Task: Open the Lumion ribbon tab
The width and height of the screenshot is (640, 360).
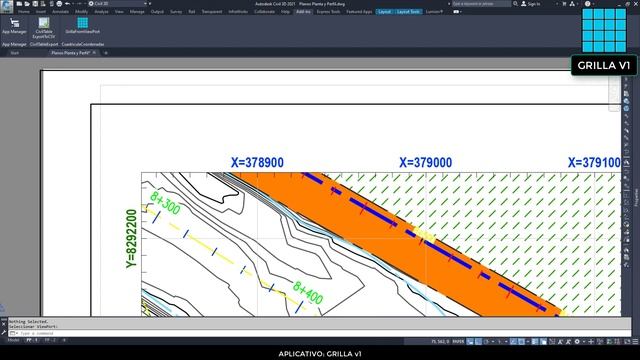Action: (x=434, y=12)
